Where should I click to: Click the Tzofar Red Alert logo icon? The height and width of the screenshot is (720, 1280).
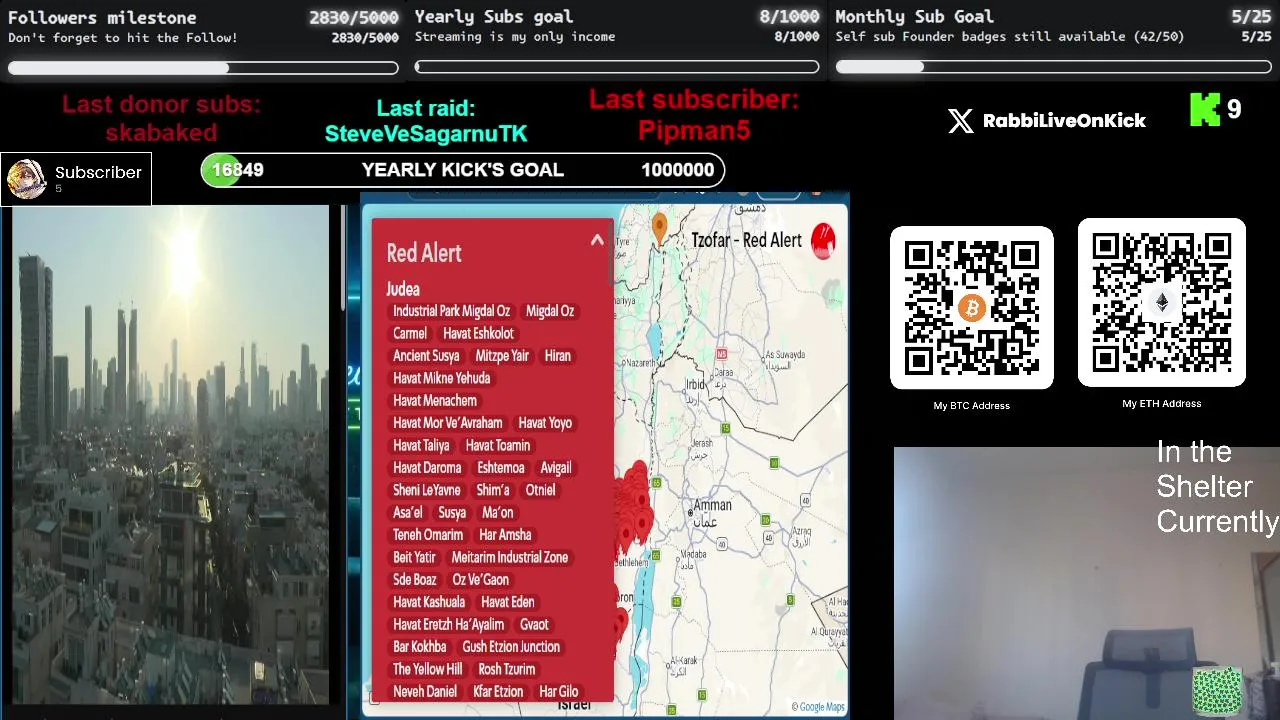coord(823,241)
